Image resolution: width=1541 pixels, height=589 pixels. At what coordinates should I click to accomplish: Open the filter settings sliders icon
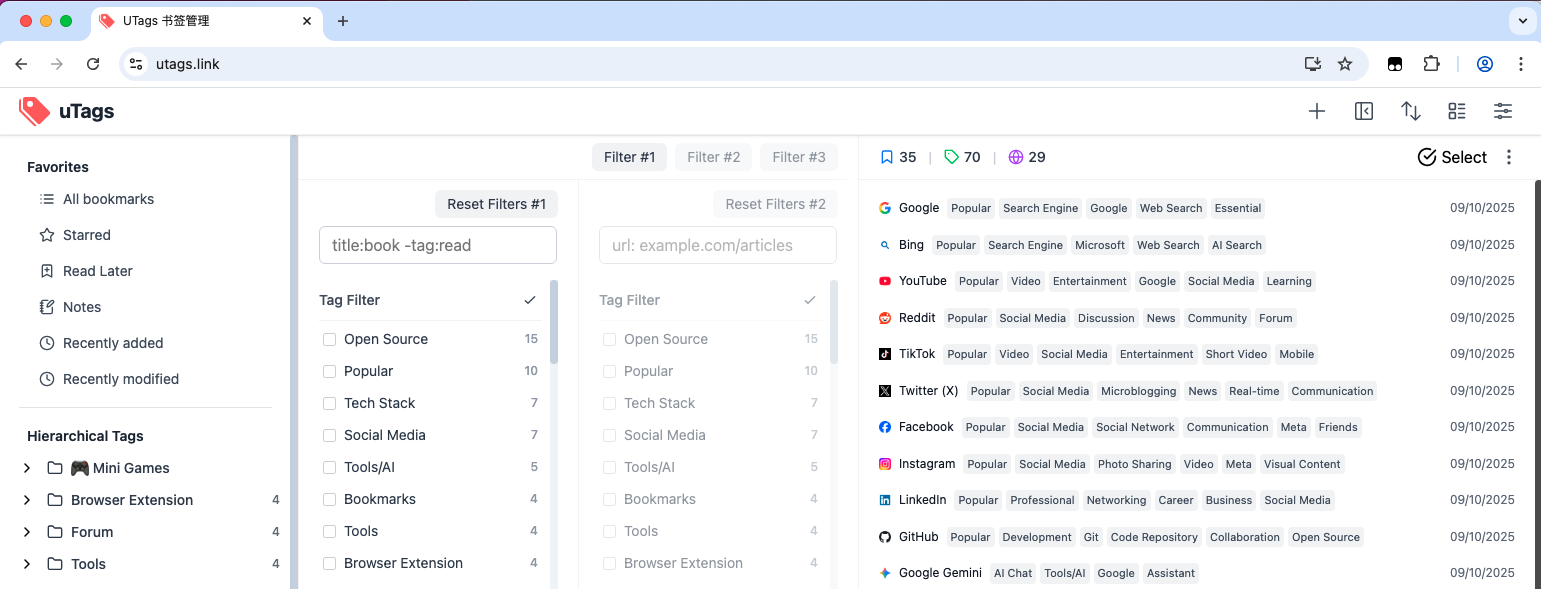(x=1503, y=112)
